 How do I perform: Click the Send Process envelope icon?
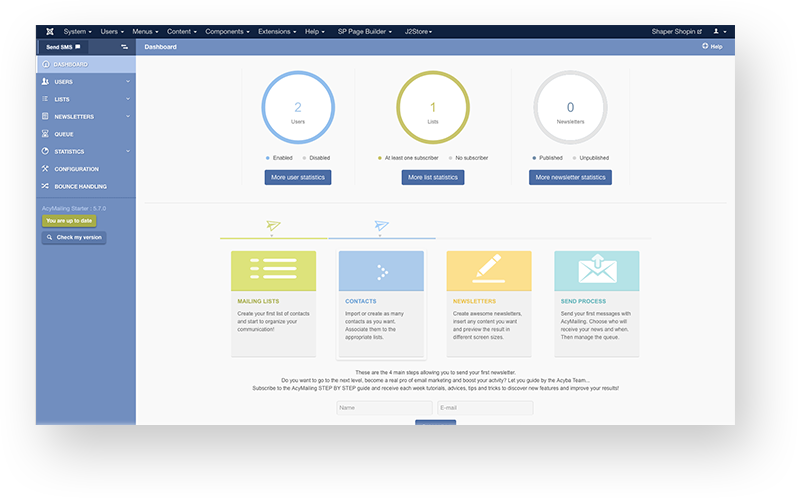pos(596,270)
